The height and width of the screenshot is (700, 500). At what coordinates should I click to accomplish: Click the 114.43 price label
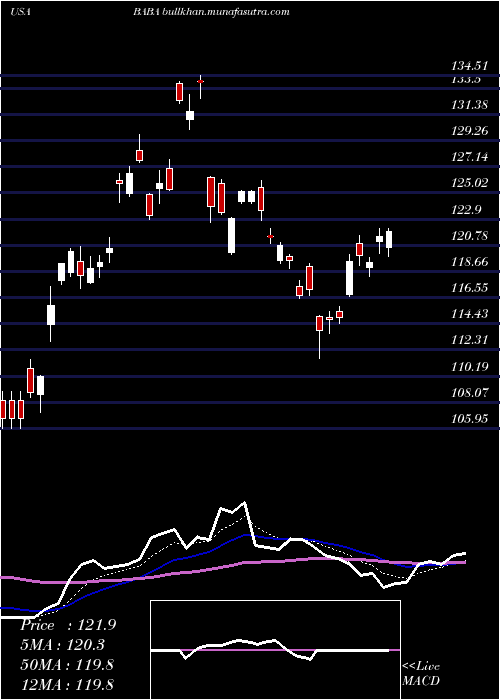(x=469, y=314)
